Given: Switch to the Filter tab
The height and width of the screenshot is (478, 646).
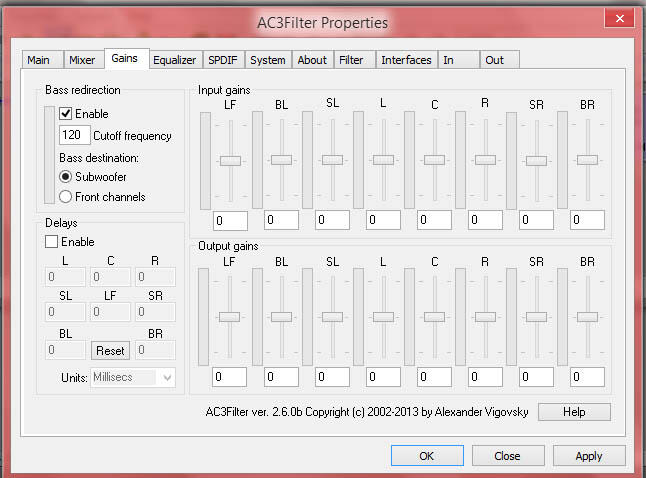Looking at the screenshot, I should pyautogui.click(x=354, y=60).
